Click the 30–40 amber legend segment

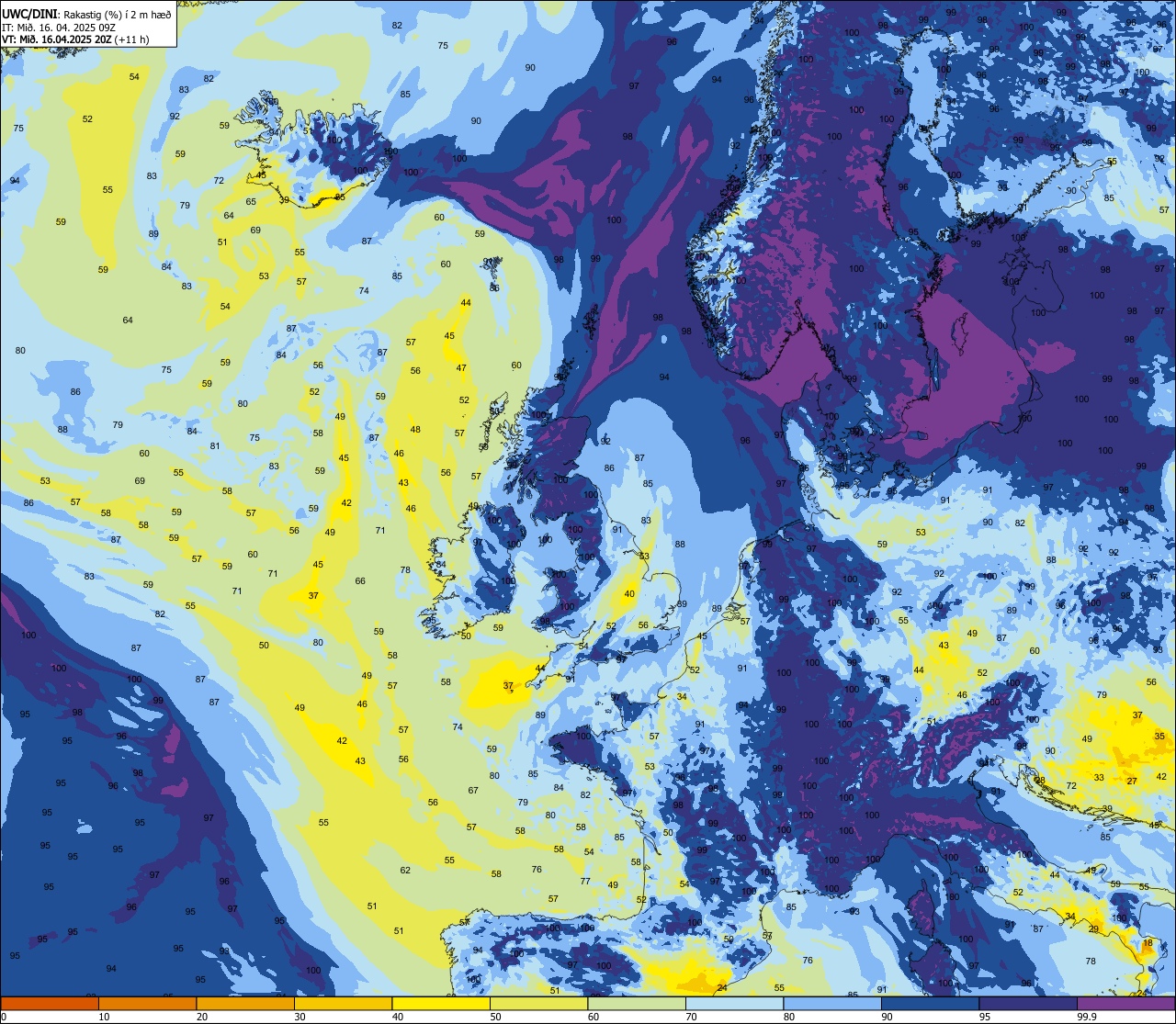point(343,1003)
